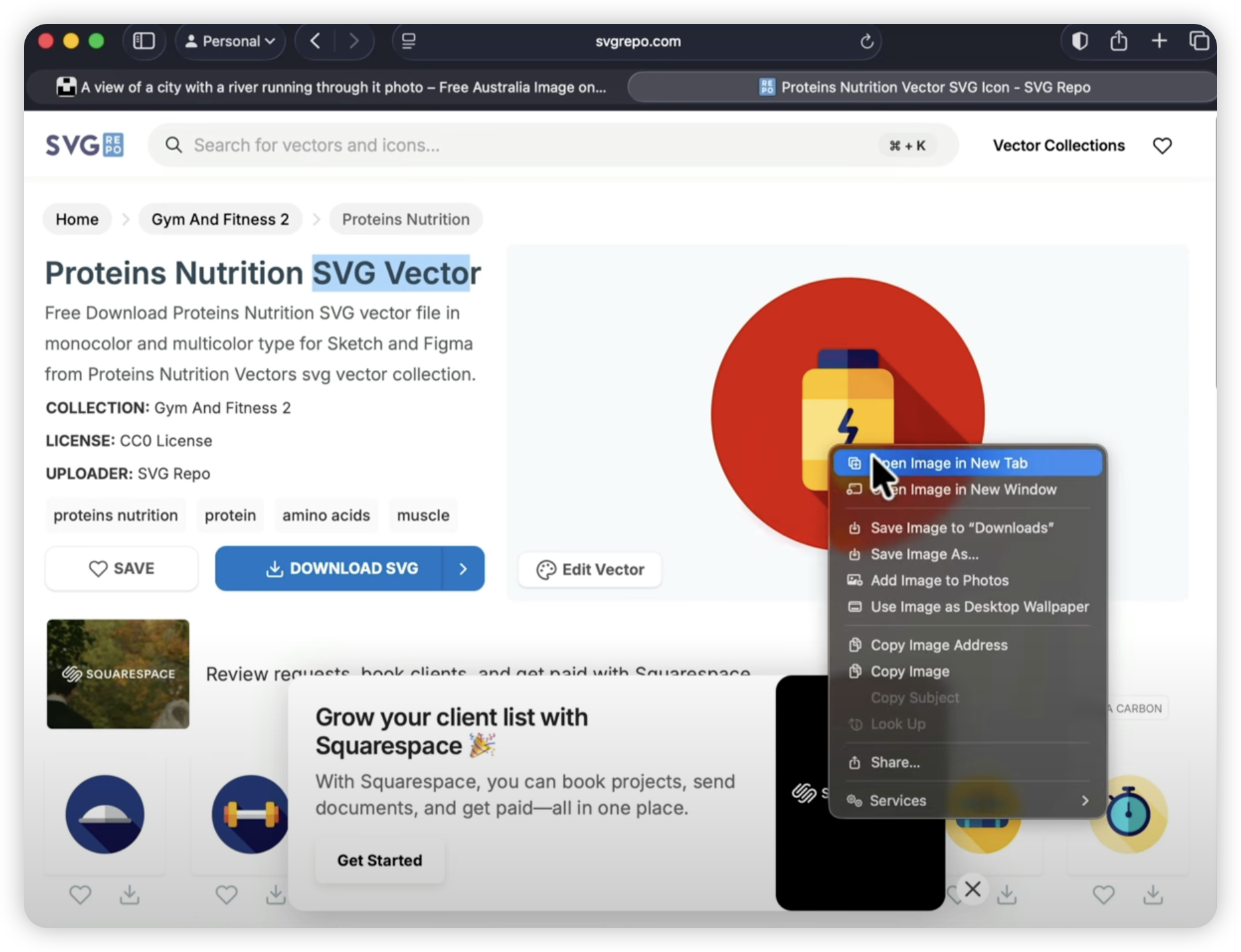The image size is (1241, 952).
Task: Expand download options arrow beside DOWNLOAD SVG
Action: [x=463, y=568]
